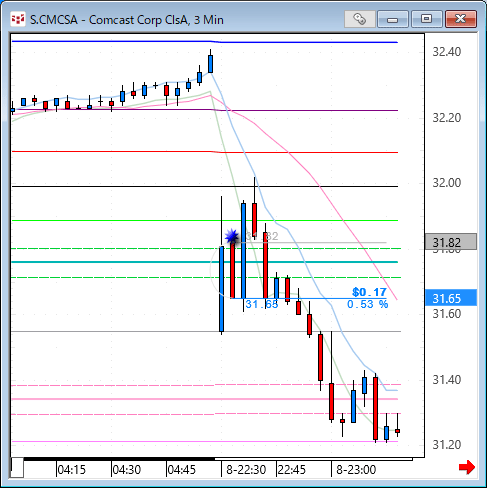Screen dimensions: 487x488
Task: Click the 04:15 time axis label
Action: coord(72,470)
